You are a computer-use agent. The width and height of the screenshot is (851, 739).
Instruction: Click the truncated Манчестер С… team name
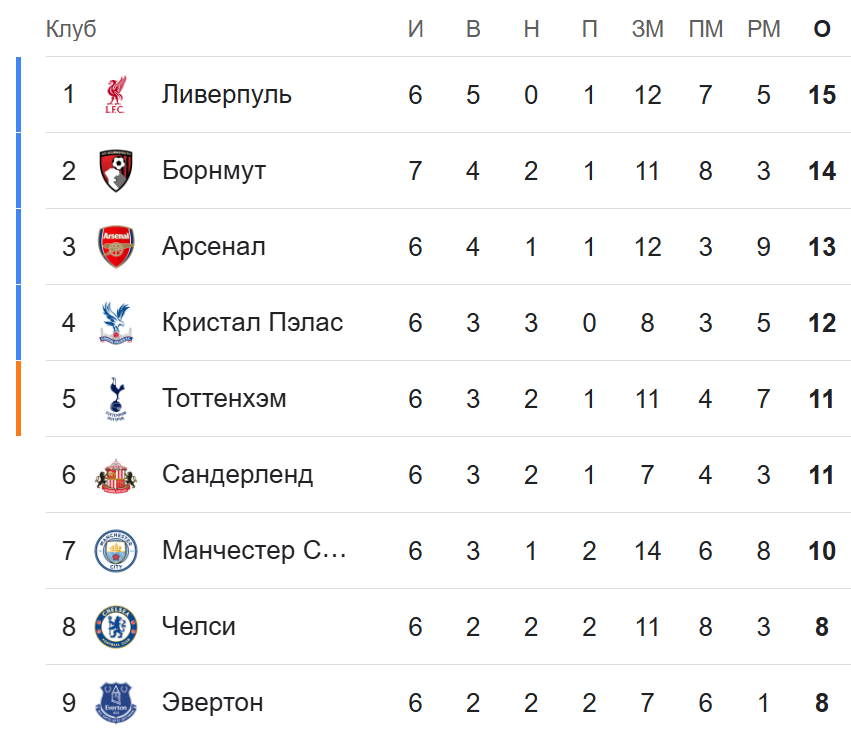click(x=254, y=551)
